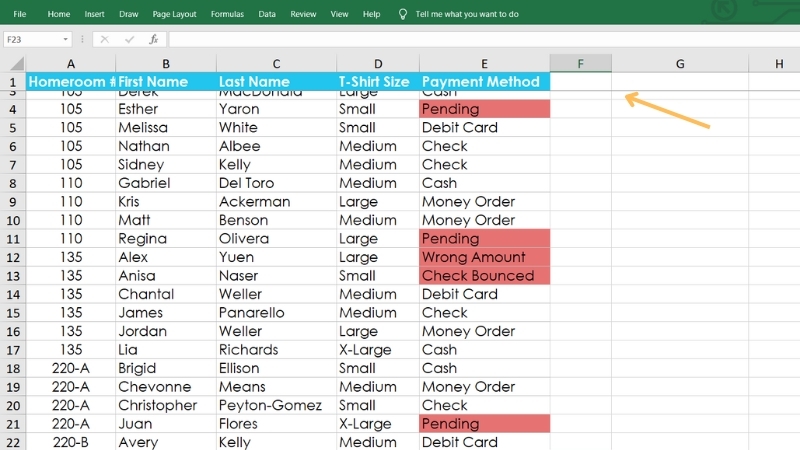The image size is (800, 450).
Task: Click the cell containing Panarello
Action: tap(276, 312)
